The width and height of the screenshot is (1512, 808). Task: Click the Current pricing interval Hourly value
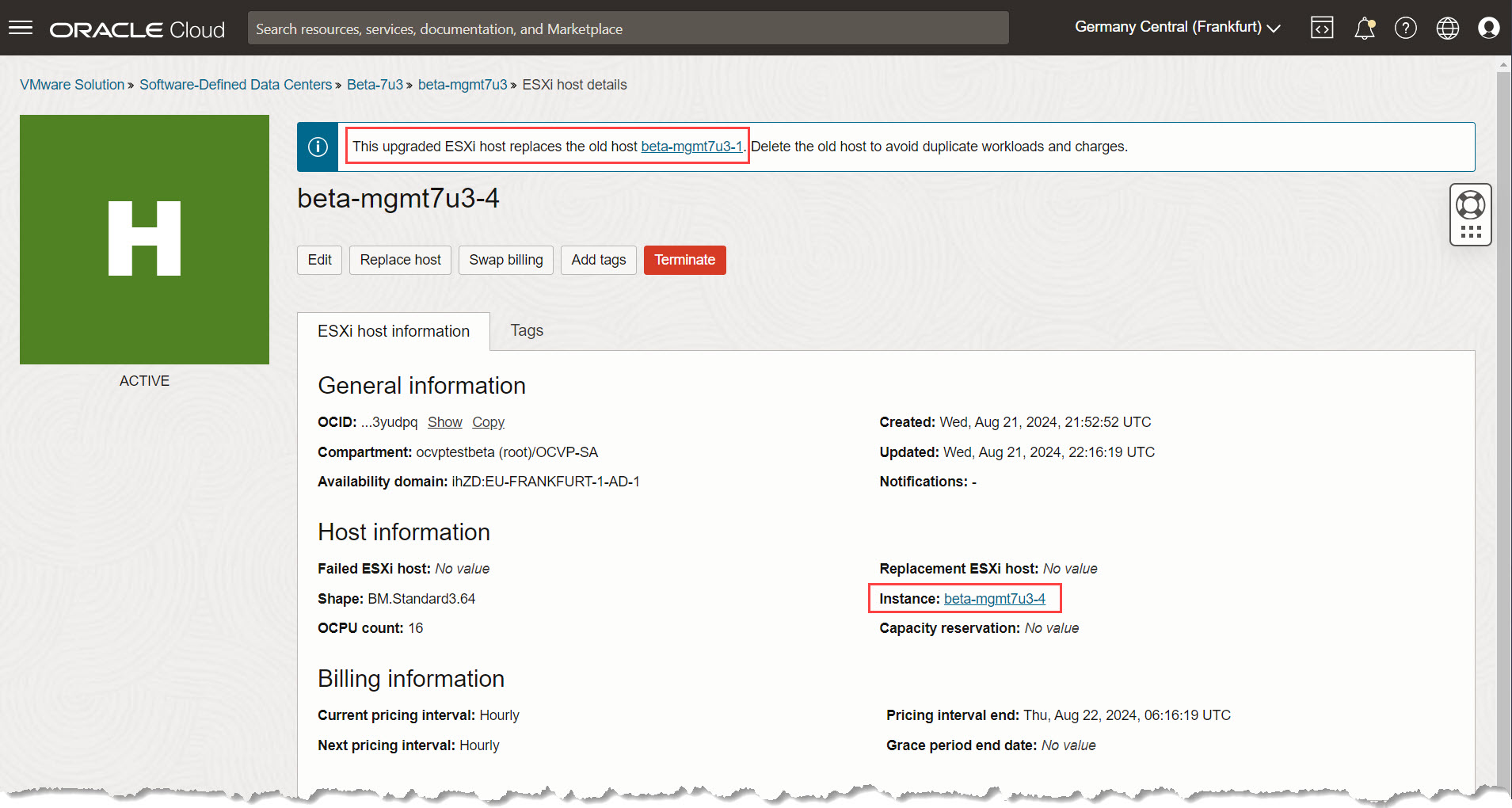tap(500, 715)
